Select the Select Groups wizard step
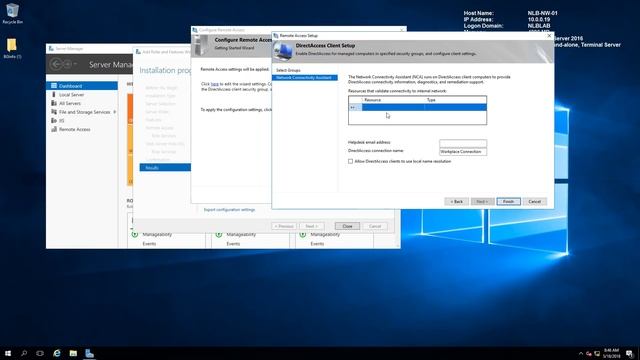Screen dimensions: 640x360 tap(288, 70)
